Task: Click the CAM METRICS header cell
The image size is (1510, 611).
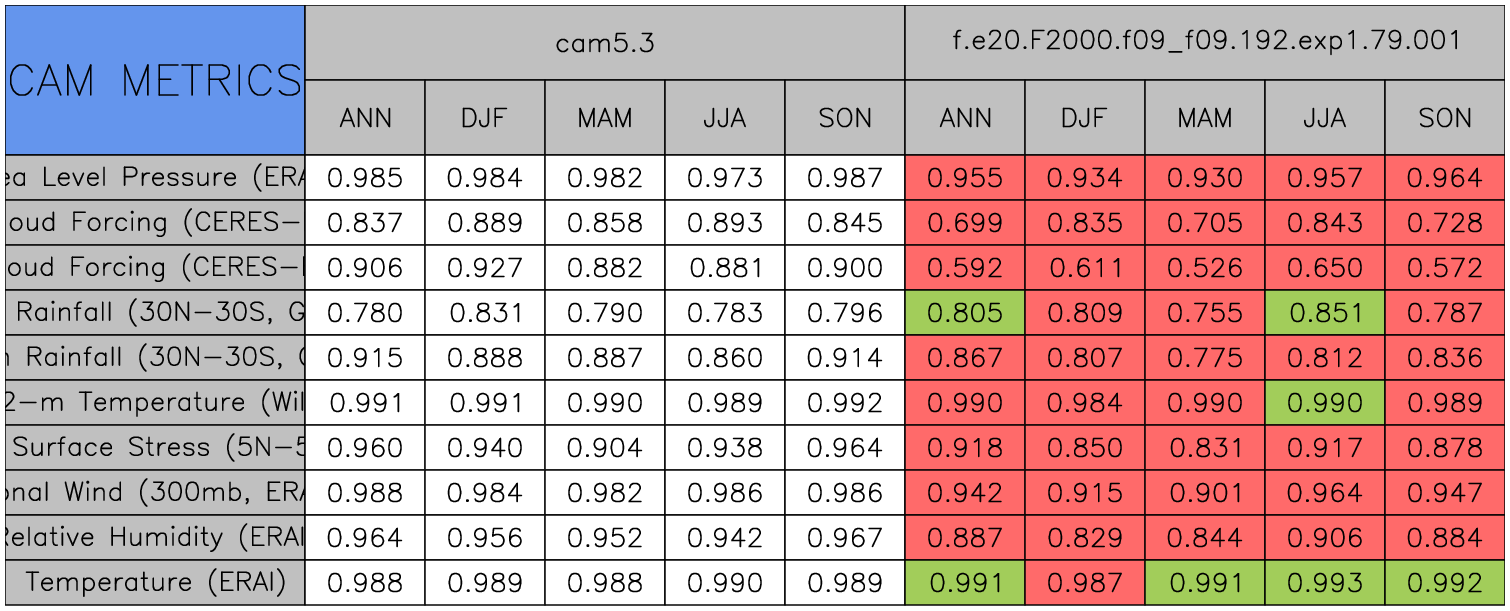Action: [x=154, y=80]
